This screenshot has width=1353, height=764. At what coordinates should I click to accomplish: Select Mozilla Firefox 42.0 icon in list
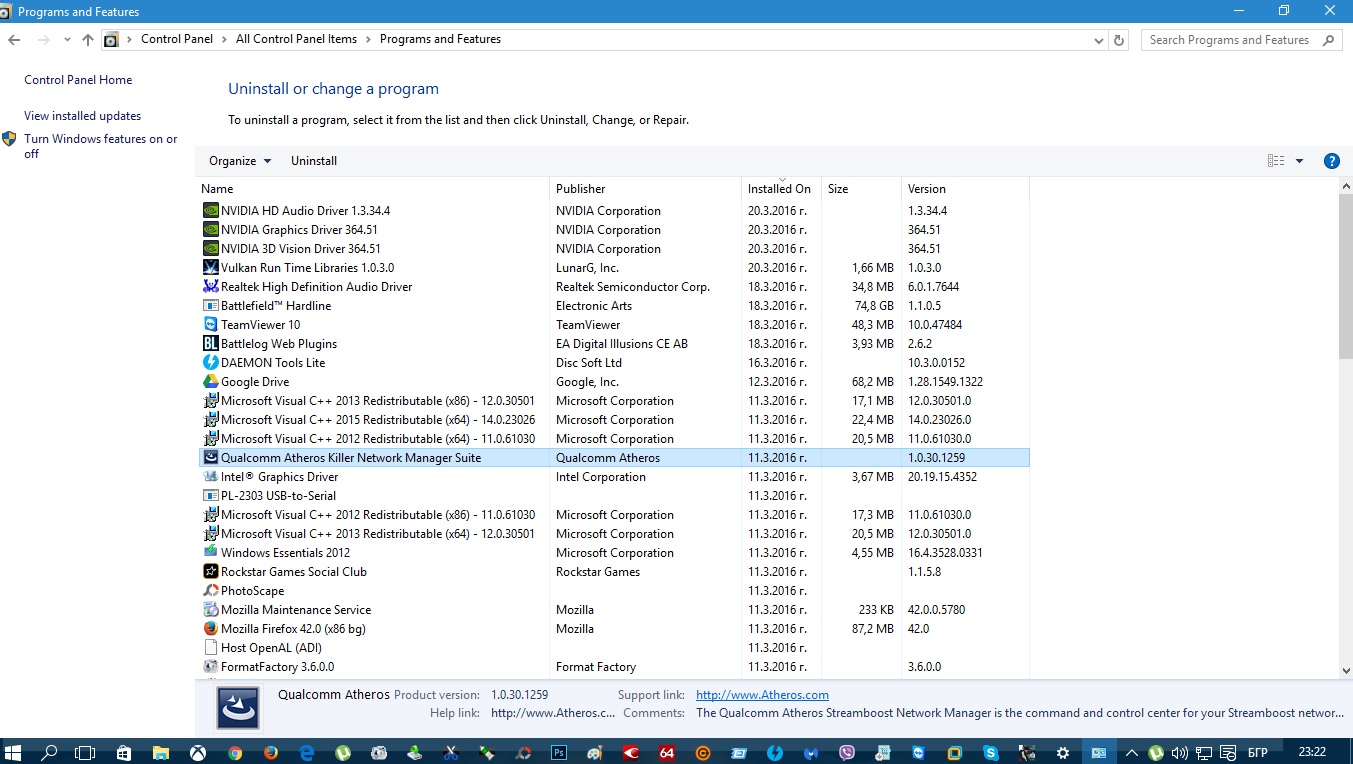tap(210, 629)
